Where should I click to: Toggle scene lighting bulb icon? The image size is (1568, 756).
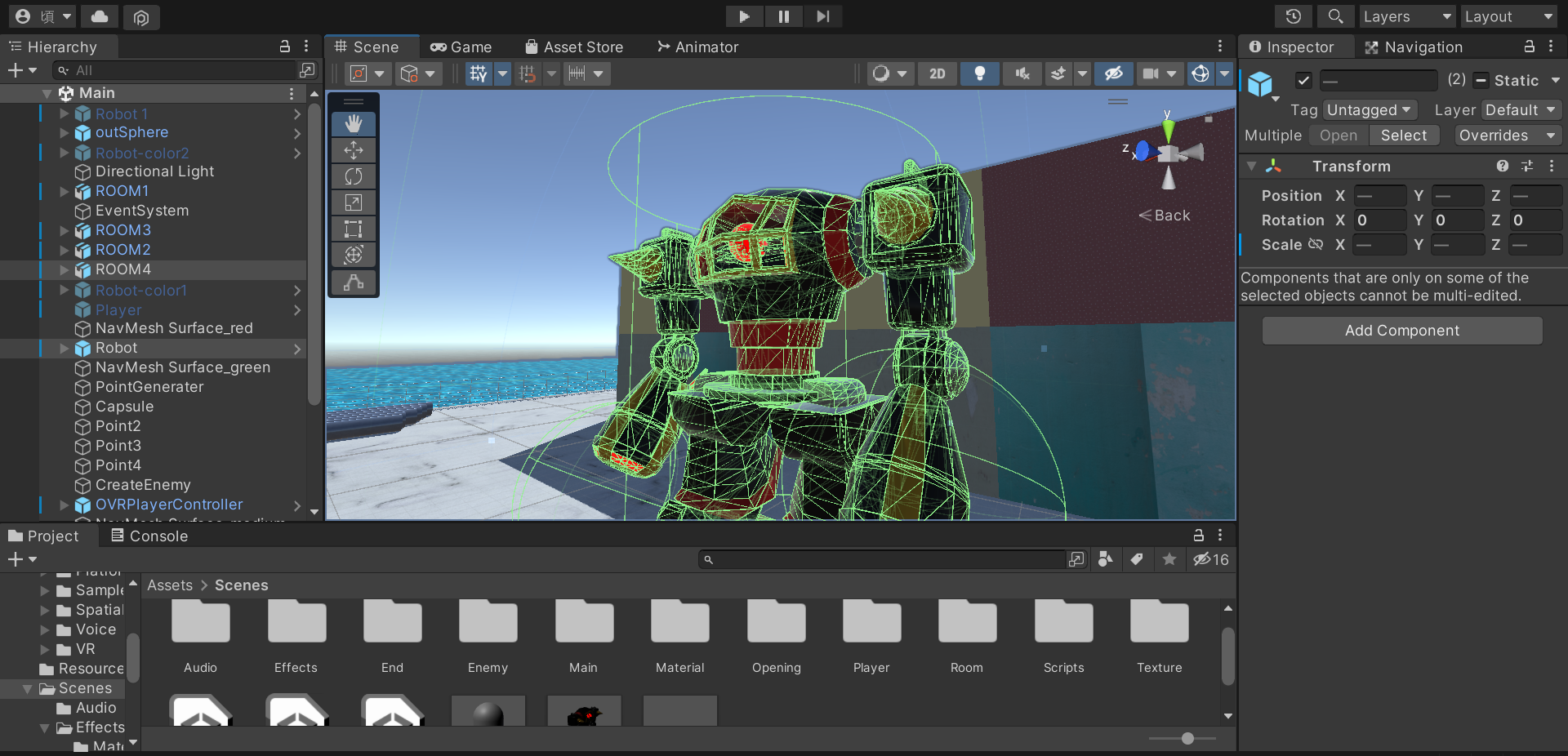(x=979, y=73)
